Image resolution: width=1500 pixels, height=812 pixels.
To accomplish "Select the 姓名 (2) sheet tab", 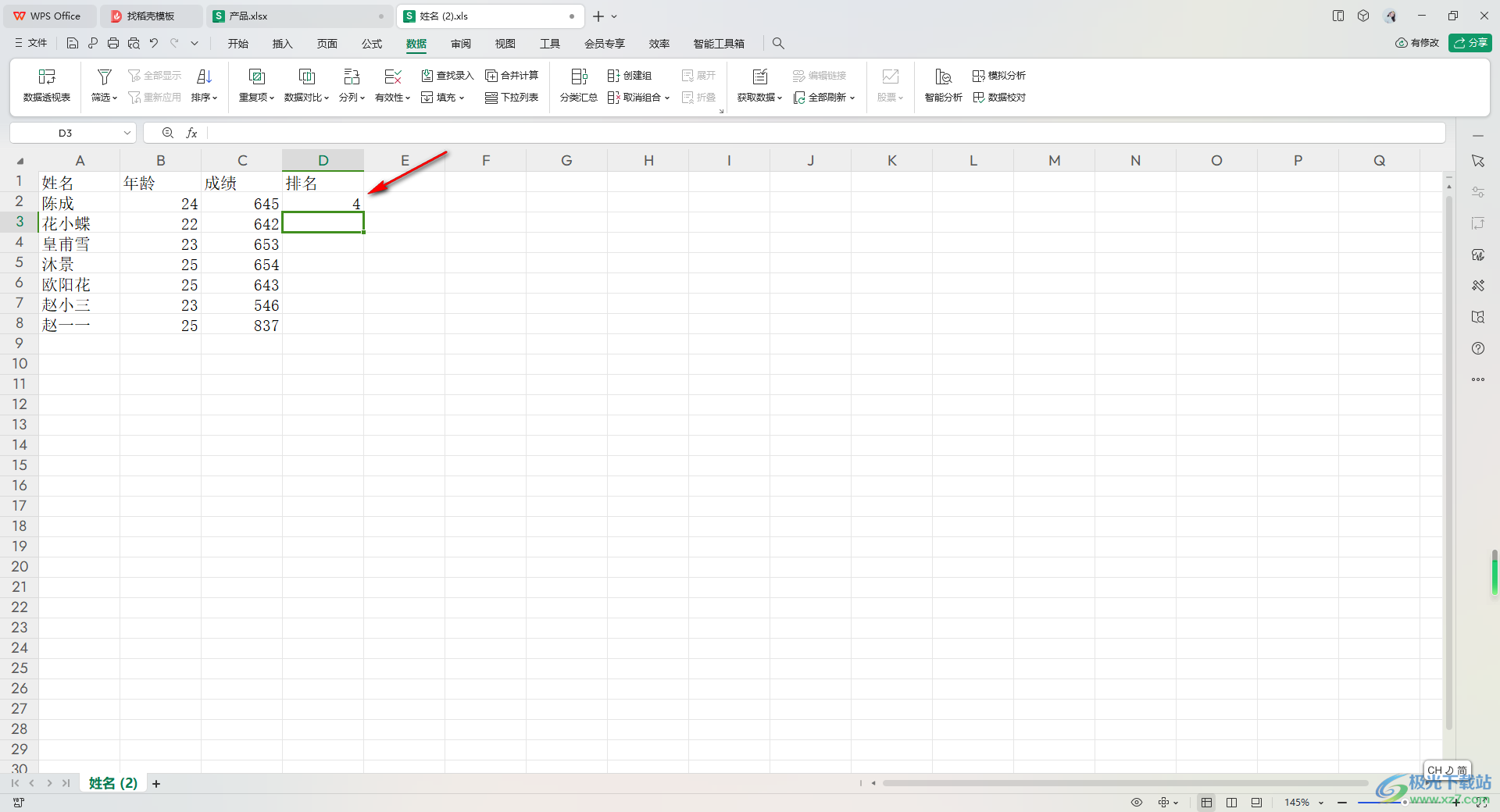I will click(x=113, y=783).
